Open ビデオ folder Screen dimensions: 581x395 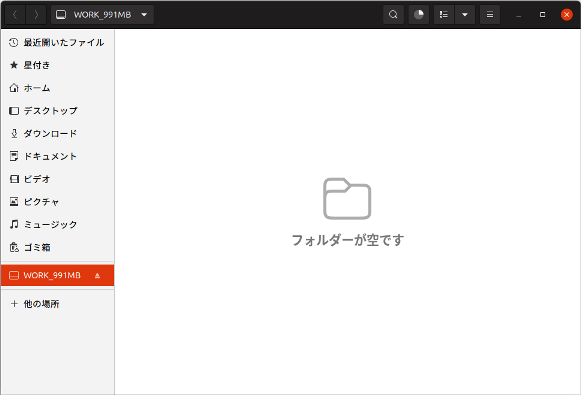58,179
